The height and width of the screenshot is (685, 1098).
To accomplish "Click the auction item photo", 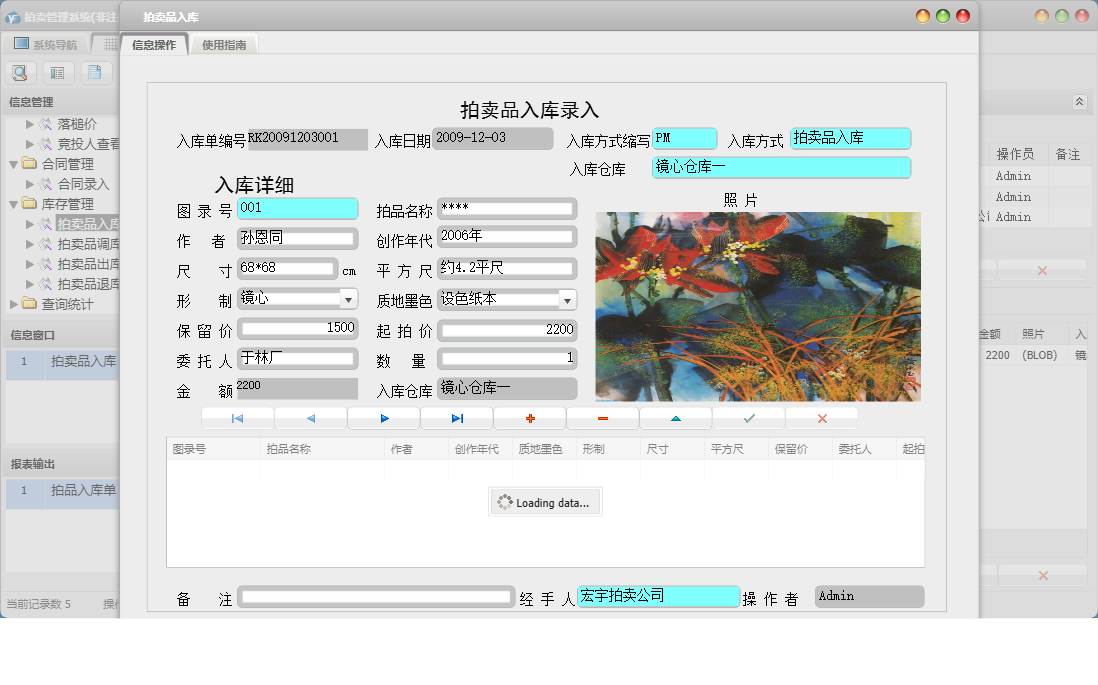I will [x=758, y=306].
